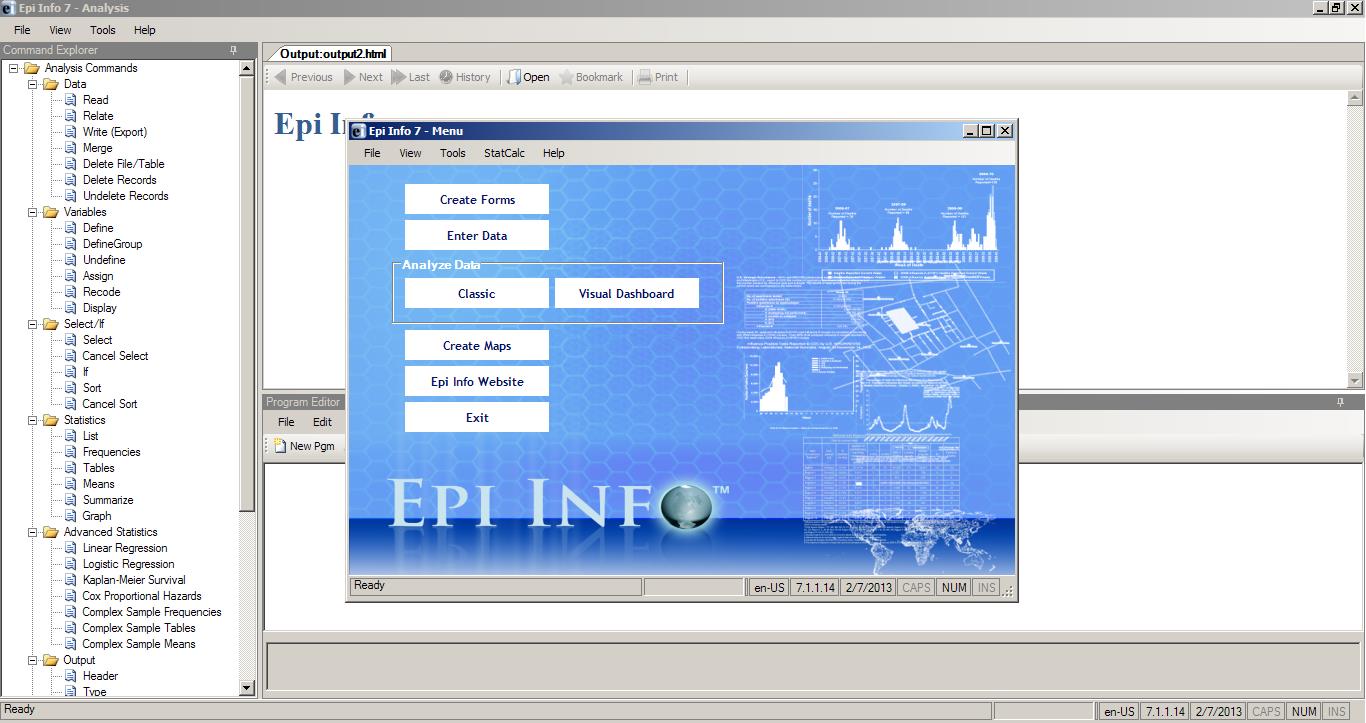Click the pin icon of Command Explorer panel
Image resolution: width=1366 pixels, height=723 pixels.
(x=233, y=50)
